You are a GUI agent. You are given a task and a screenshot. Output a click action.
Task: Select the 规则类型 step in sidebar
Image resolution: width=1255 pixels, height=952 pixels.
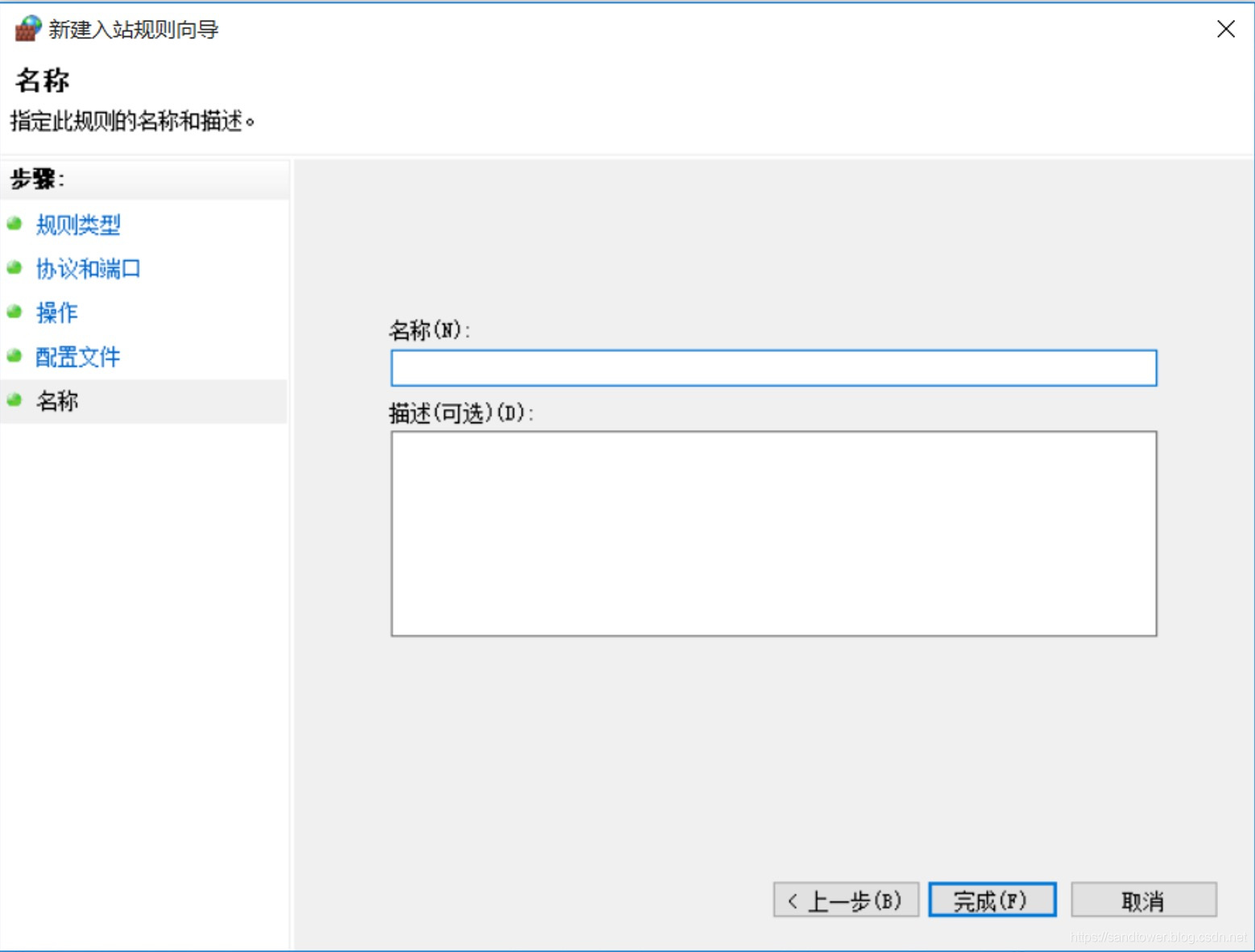coord(77,225)
